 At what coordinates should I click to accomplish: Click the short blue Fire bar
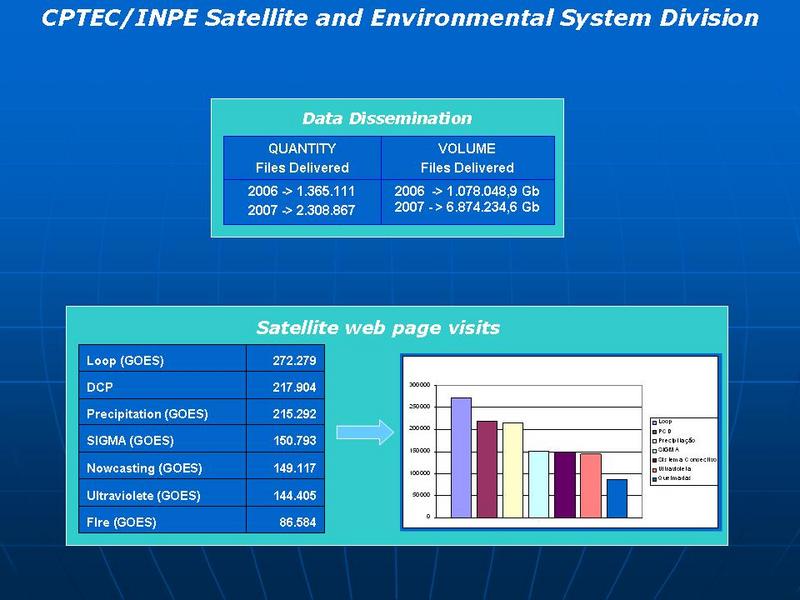click(x=617, y=499)
